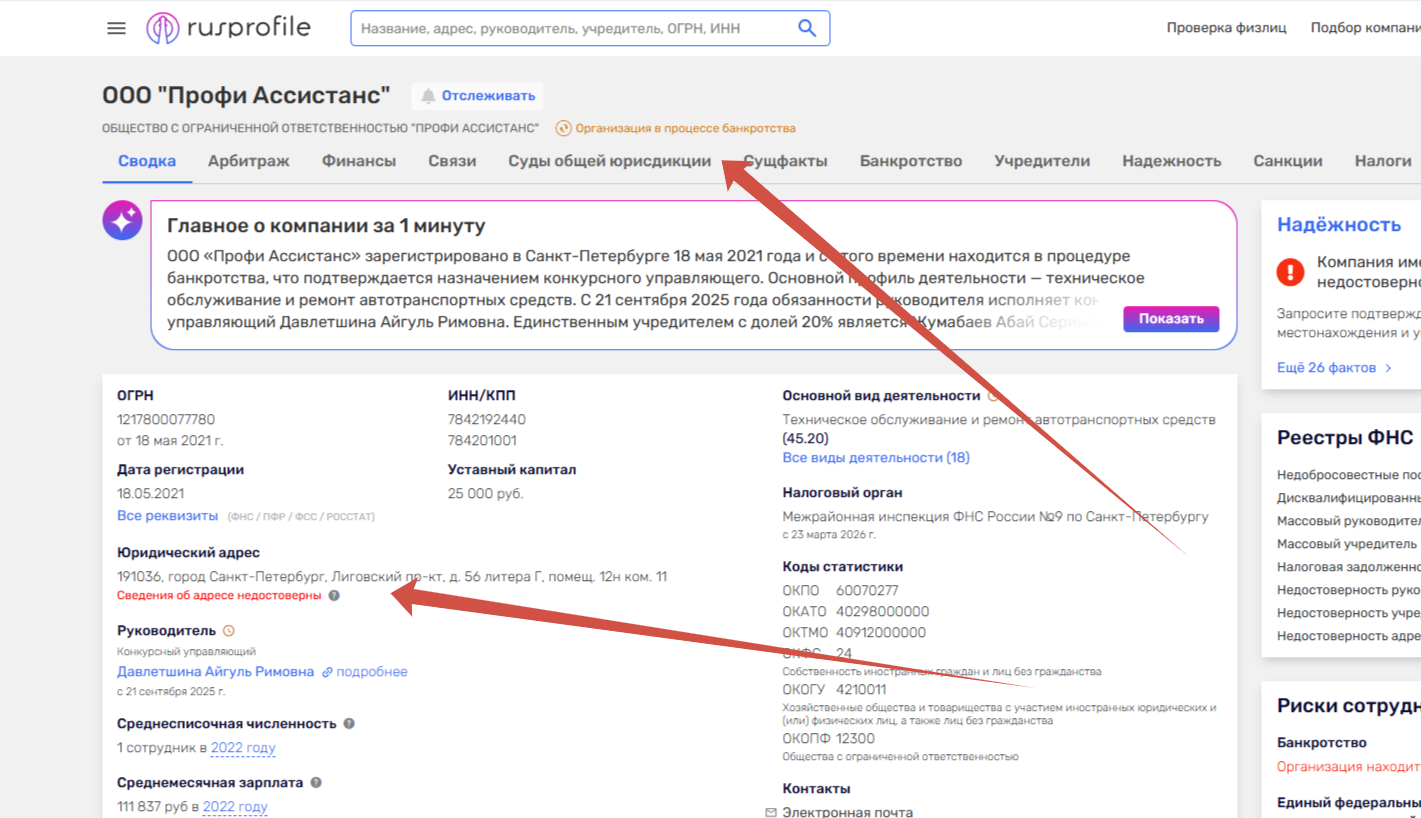Click the clock icon next to Руководитель
This screenshot has height=818, width=1421.
[x=229, y=631]
